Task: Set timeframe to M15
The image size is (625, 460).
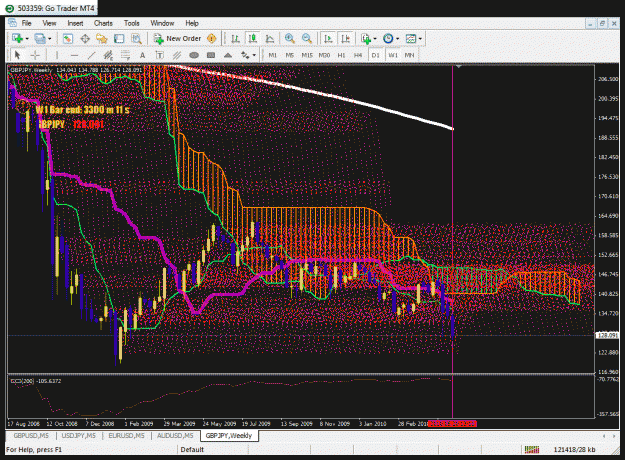Action: pos(307,55)
